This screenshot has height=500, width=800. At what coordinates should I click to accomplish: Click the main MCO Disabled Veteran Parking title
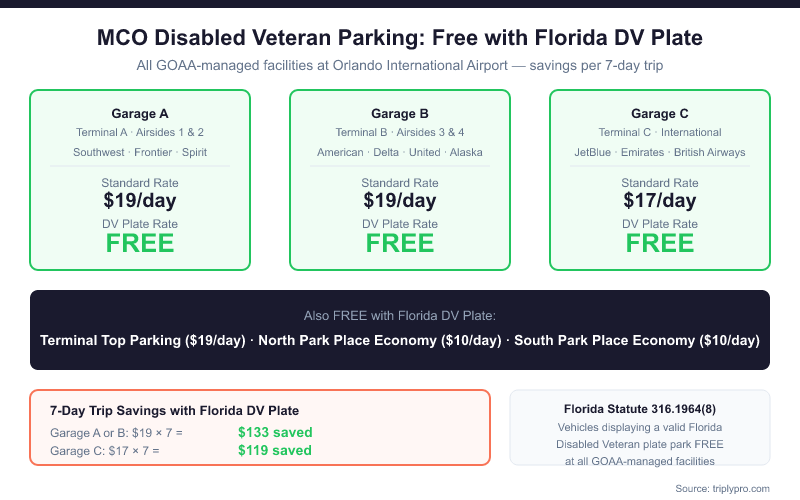pos(399,38)
